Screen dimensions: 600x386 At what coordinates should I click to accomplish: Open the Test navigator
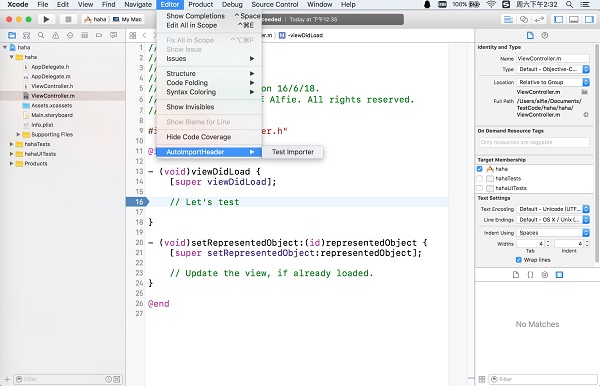coord(70,35)
